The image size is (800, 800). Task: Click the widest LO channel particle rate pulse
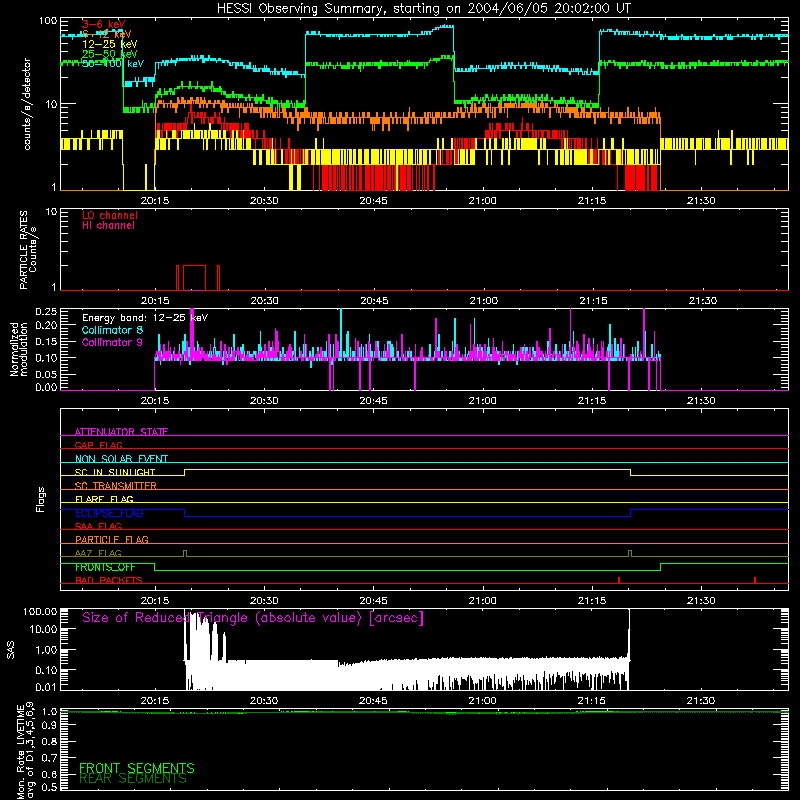coord(194,278)
